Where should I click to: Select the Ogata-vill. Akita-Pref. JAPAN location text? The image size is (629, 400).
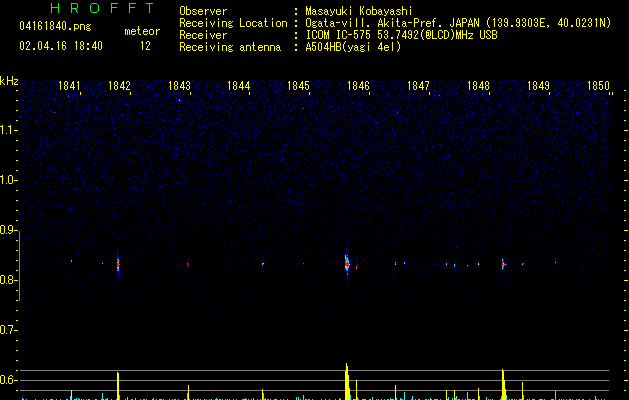click(458, 23)
